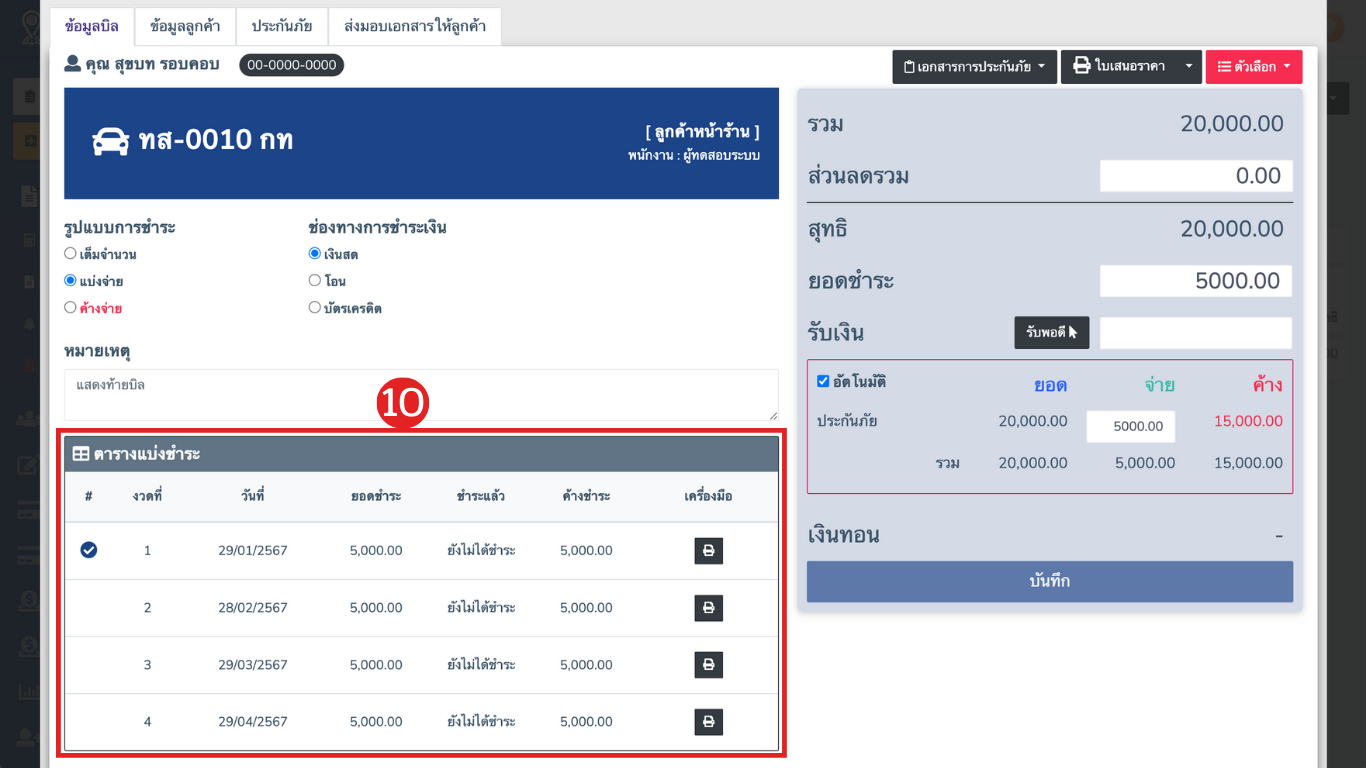Print installment 1 dated 29/01/2567
1366x768 pixels.
[x=708, y=551]
